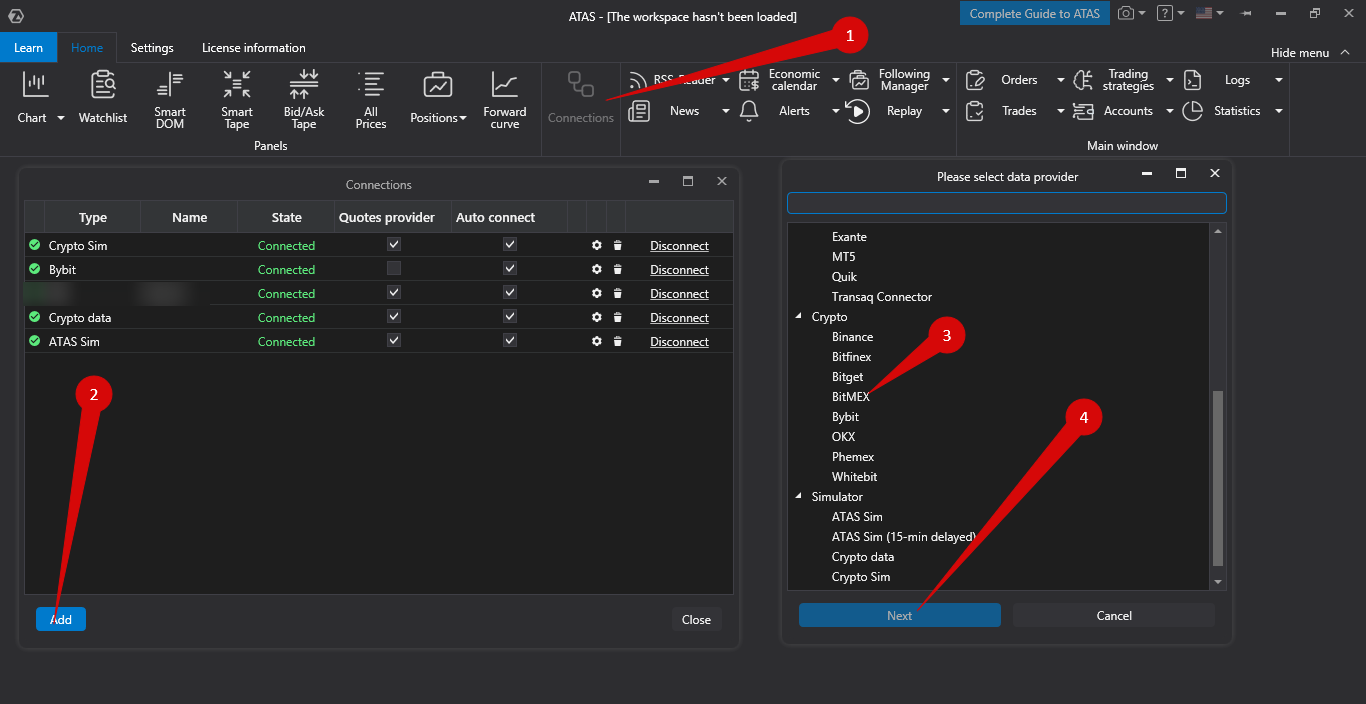This screenshot has height=704, width=1366.
Task: Open Complete Guide to ATAS
Action: (1034, 13)
